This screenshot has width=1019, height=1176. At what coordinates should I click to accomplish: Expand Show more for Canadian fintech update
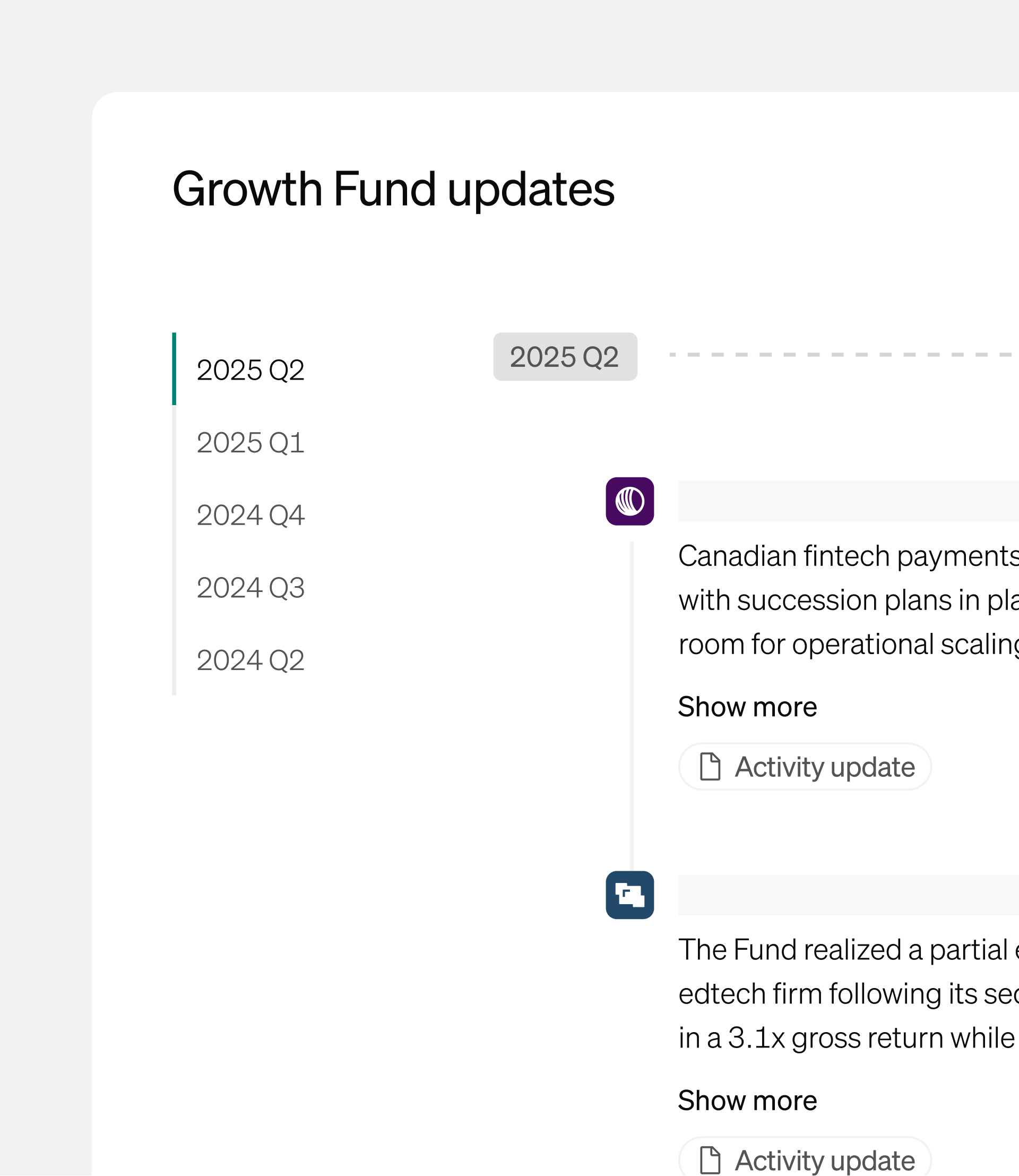(747, 707)
